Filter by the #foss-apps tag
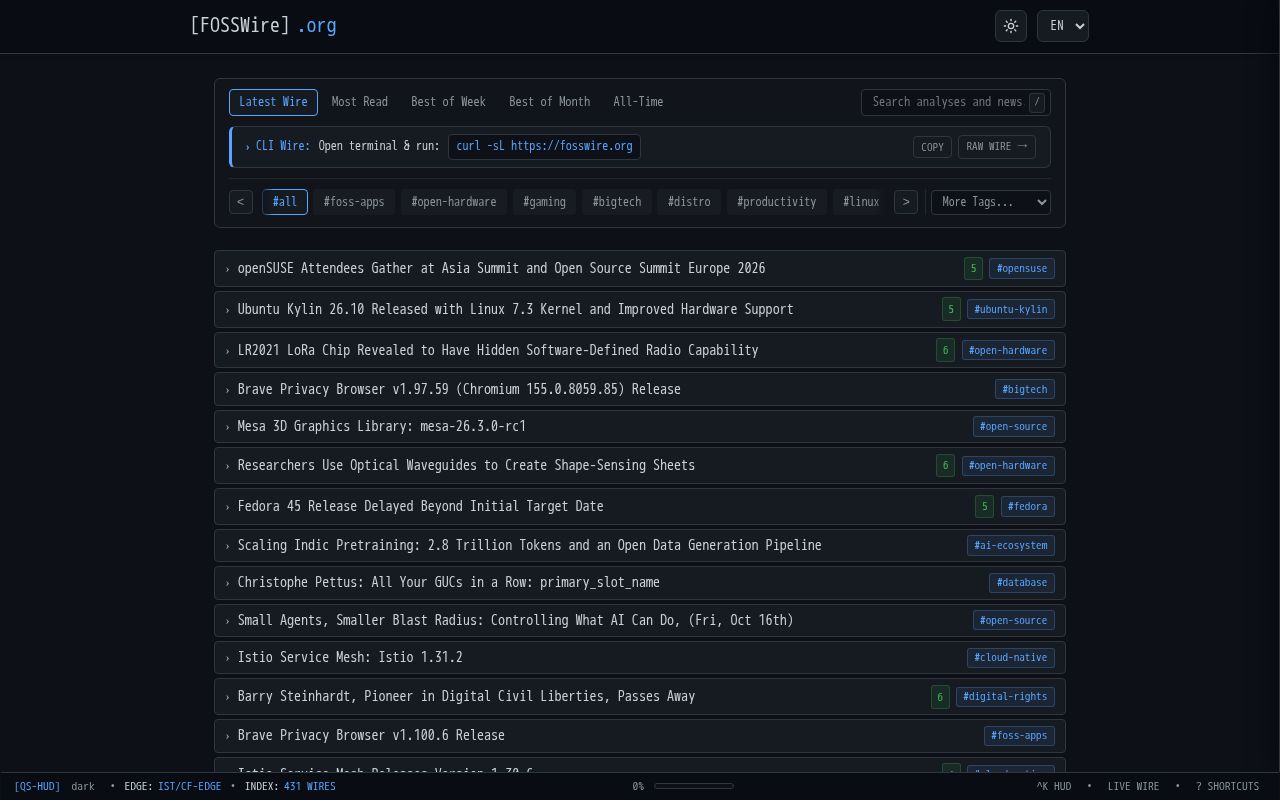The height and width of the screenshot is (800, 1280). [354, 202]
